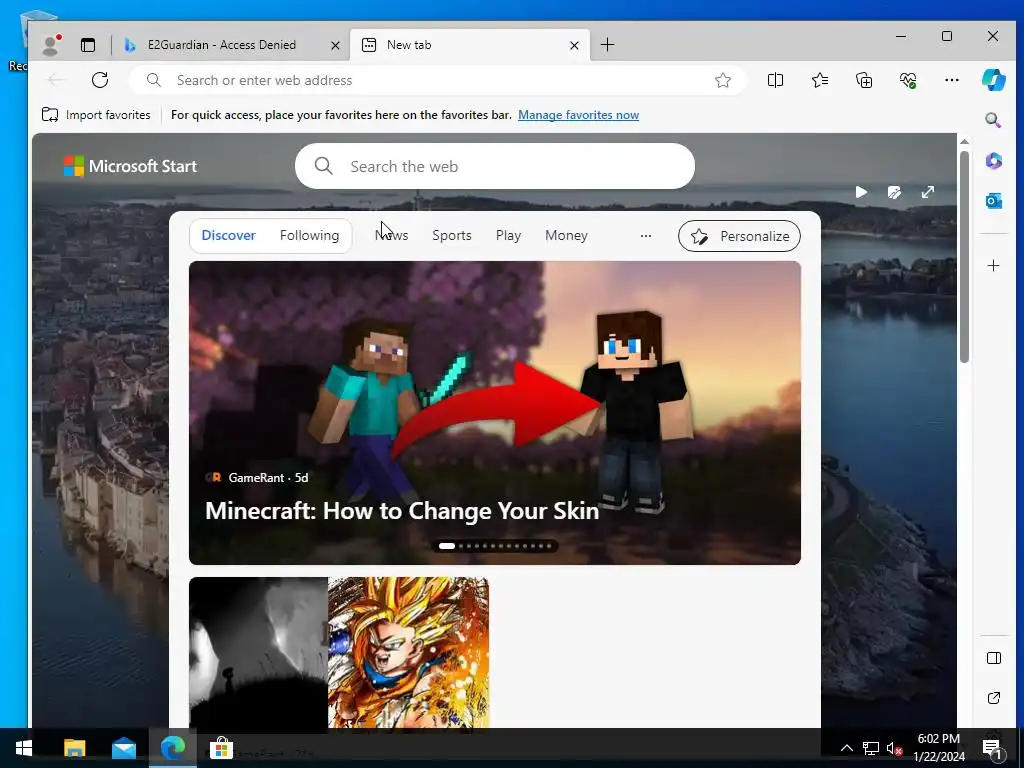Open the Money category

(x=566, y=235)
